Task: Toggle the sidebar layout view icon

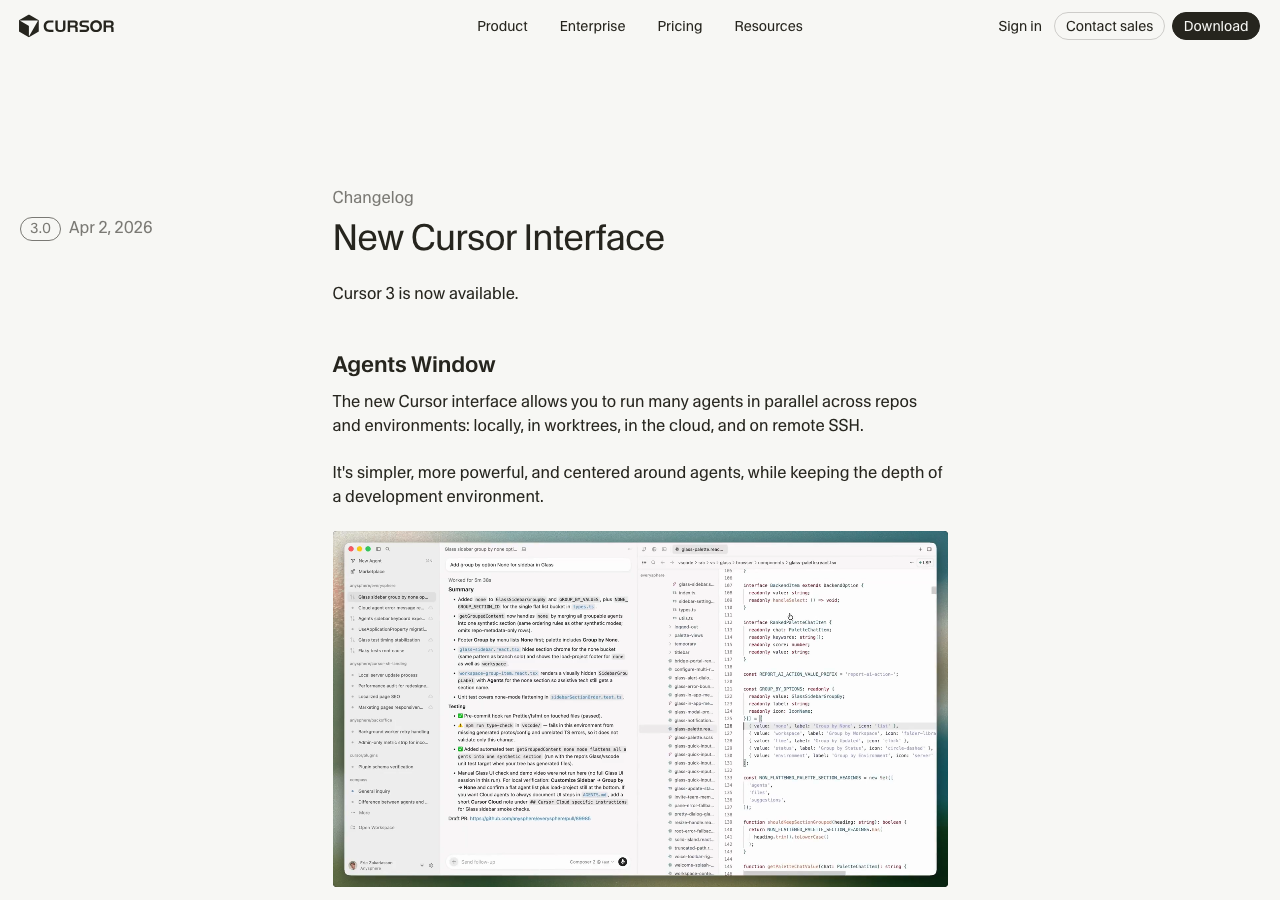Action: pos(378,549)
